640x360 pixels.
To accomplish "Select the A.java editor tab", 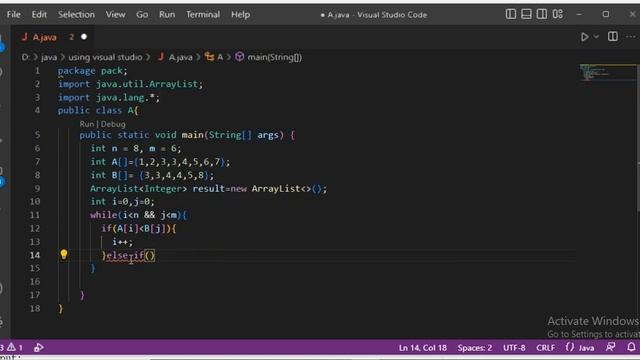I will 52,37.
